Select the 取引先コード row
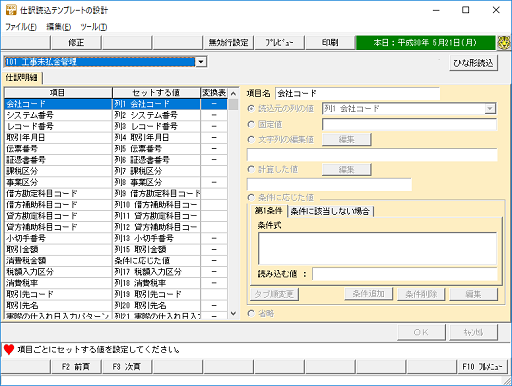Image resolution: width=512 pixels, height=386 pixels. pos(116,294)
